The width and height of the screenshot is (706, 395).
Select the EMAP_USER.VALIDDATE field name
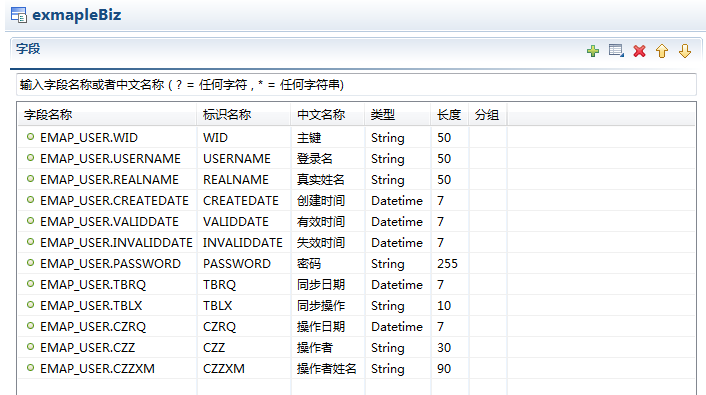click(109, 222)
